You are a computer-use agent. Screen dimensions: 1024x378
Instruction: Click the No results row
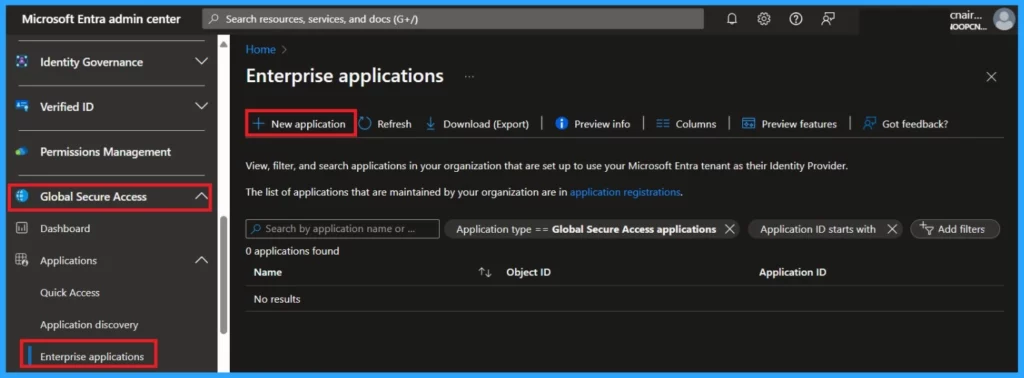click(624, 299)
